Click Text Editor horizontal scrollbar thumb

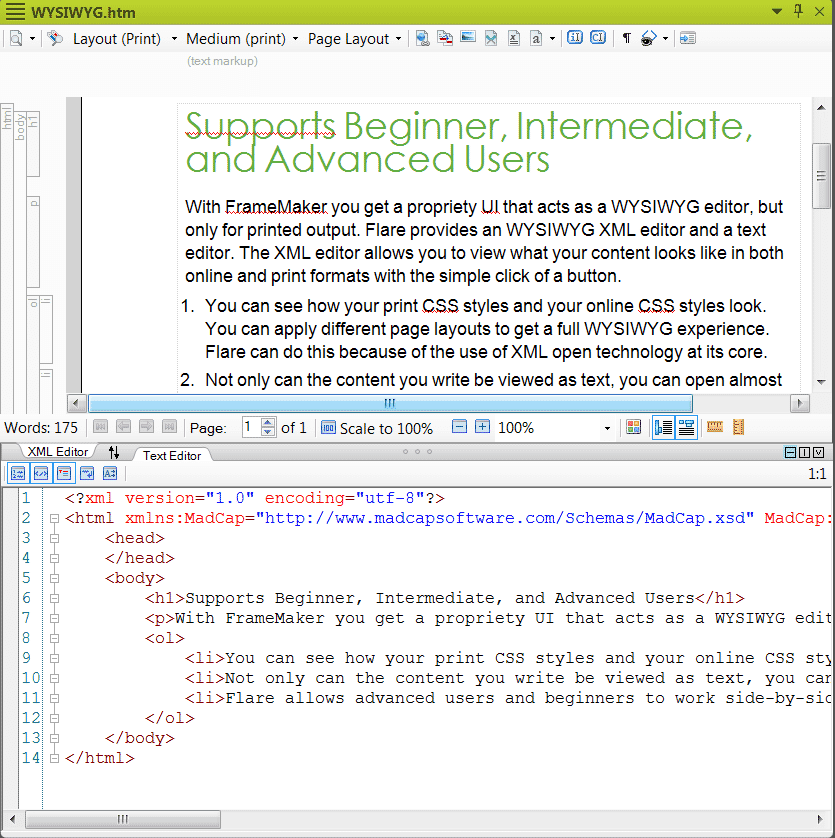pos(123,819)
